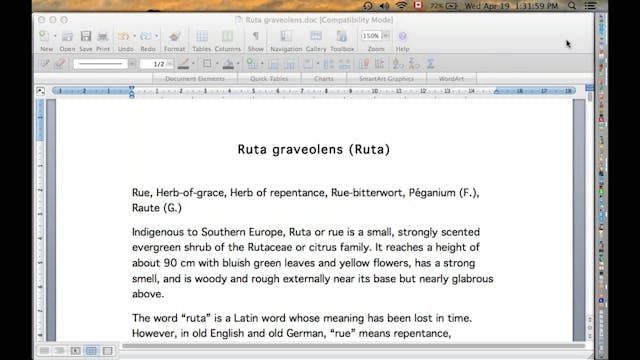Open the Document Elements tab
640x360 pixels.
coord(195,78)
